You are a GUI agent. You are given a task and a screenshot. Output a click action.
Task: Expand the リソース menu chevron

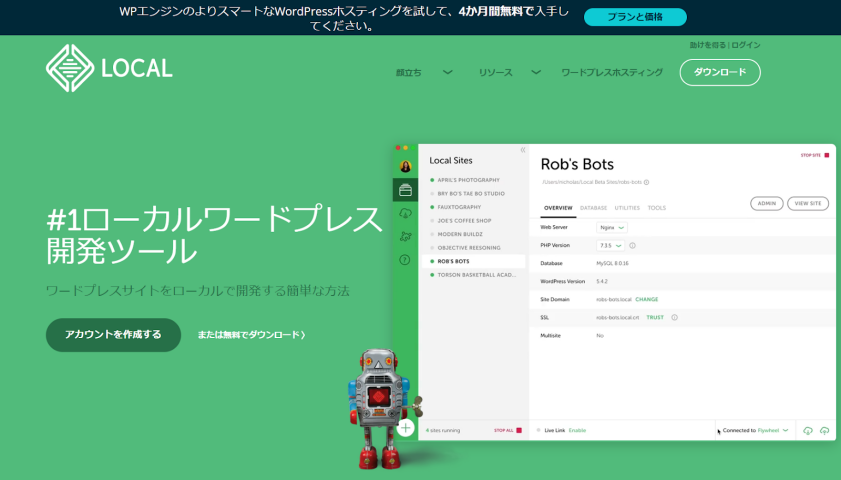point(536,72)
